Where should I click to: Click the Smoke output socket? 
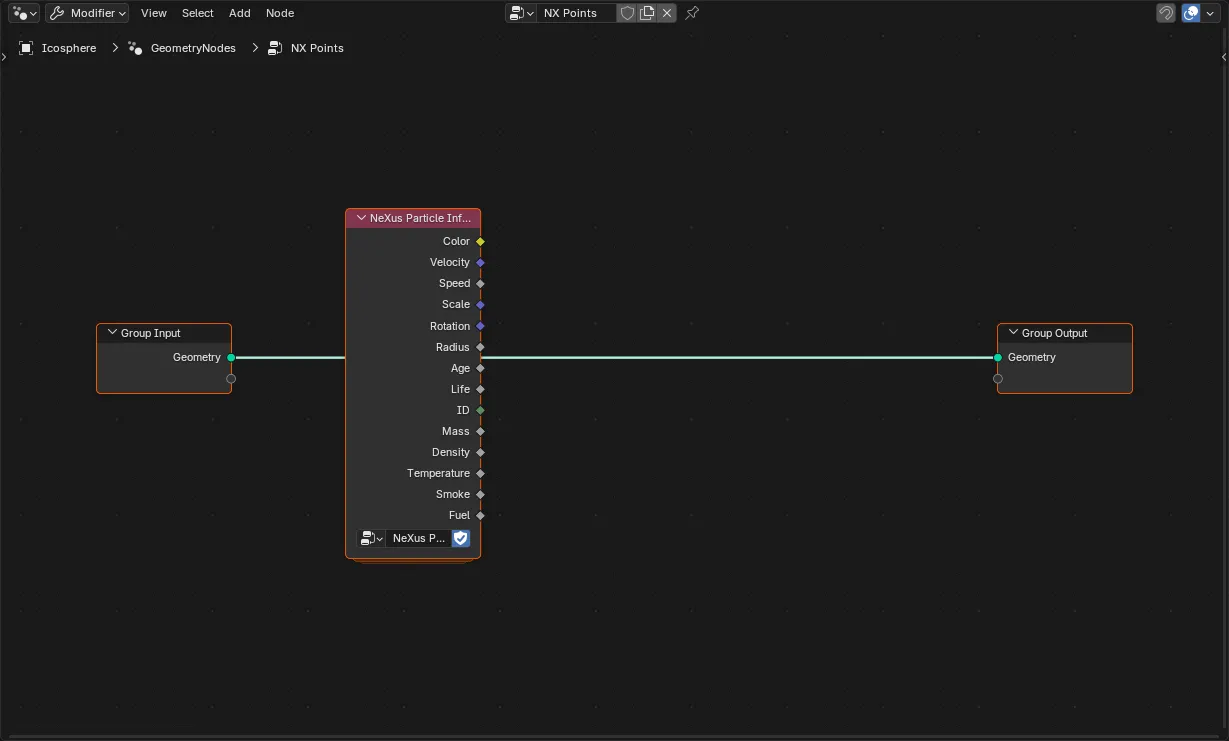click(480, 494)
